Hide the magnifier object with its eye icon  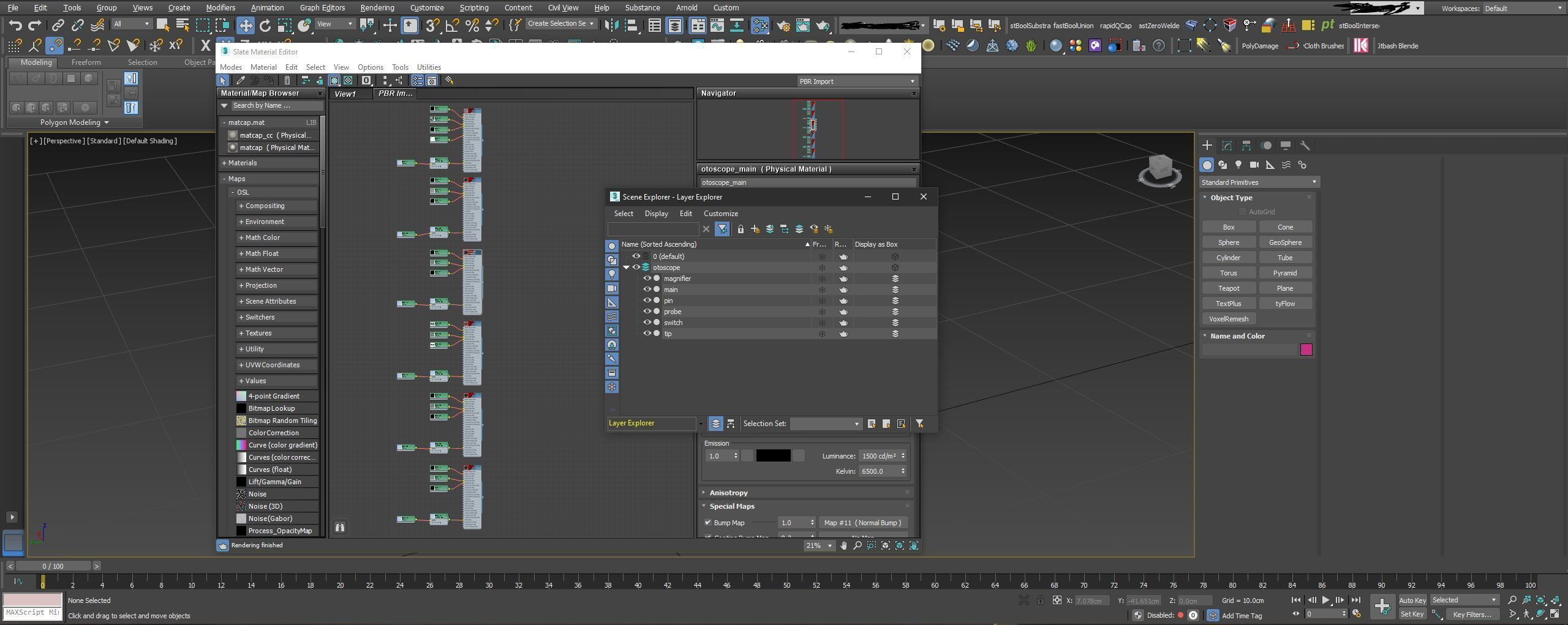click(x=647, y=279)
